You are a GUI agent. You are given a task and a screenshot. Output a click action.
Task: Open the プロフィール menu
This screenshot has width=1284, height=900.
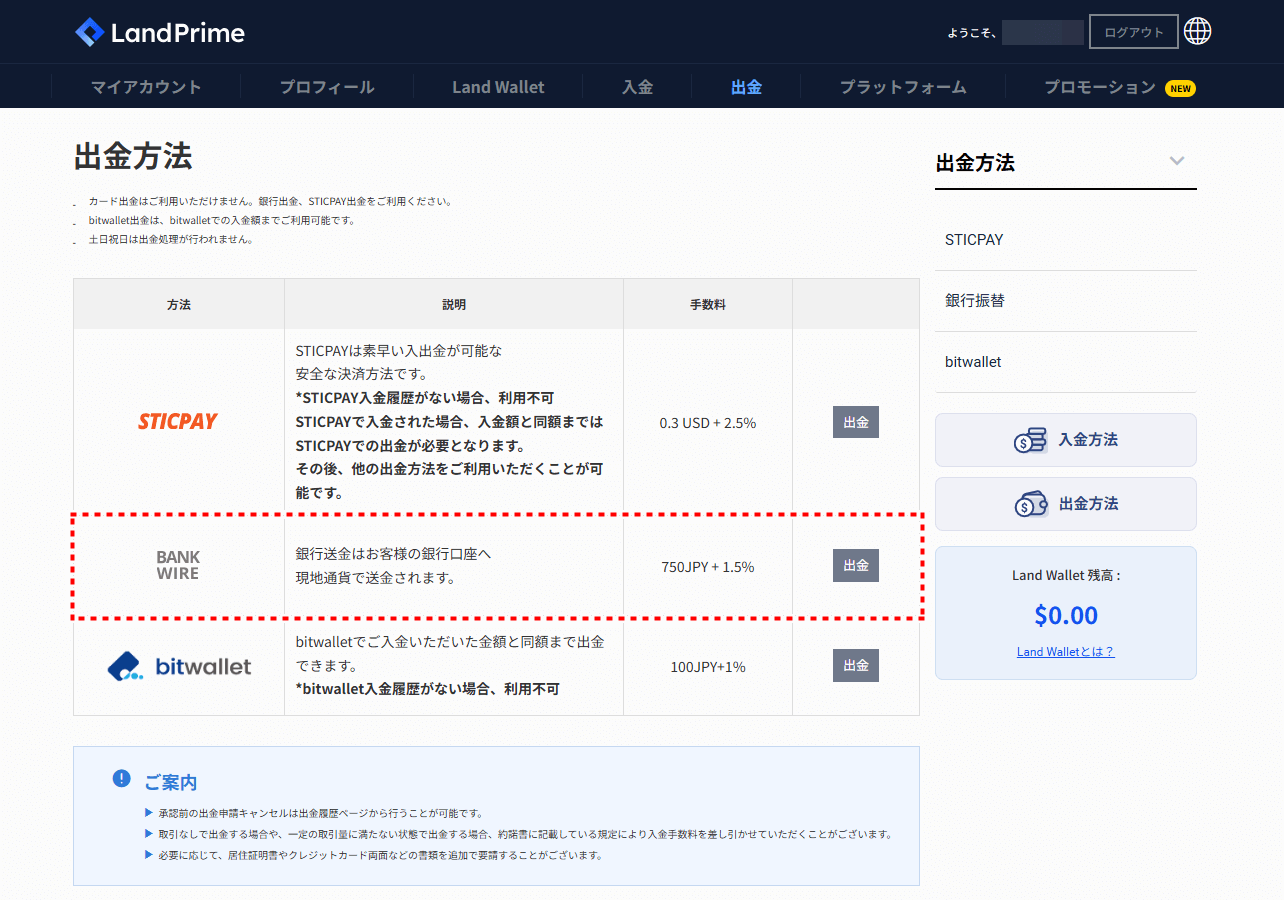pyautogui.click(x=327, y=87)
